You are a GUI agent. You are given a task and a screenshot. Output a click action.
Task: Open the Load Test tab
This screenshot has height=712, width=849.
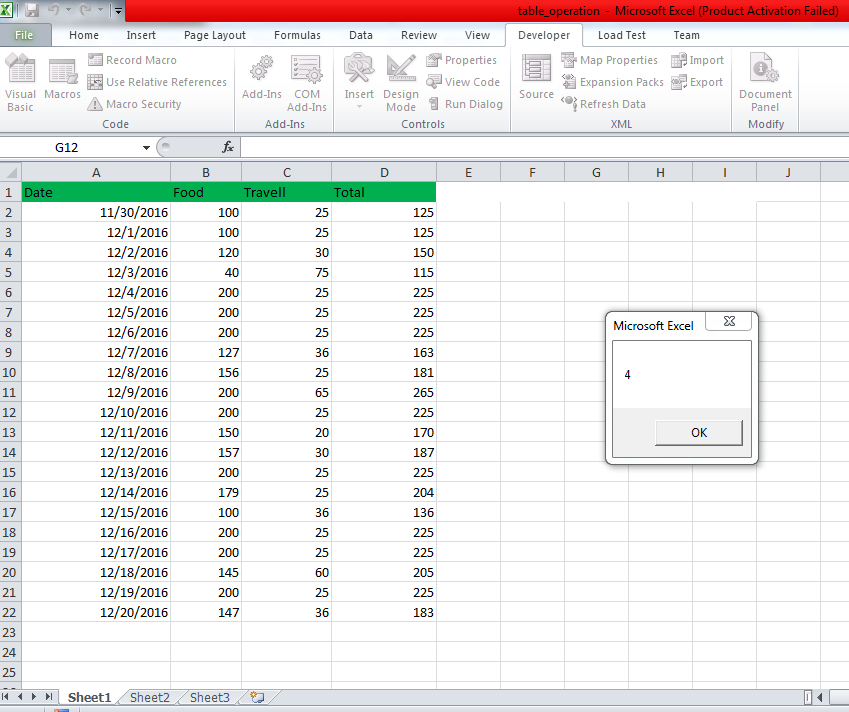click(x=621, y=35)
